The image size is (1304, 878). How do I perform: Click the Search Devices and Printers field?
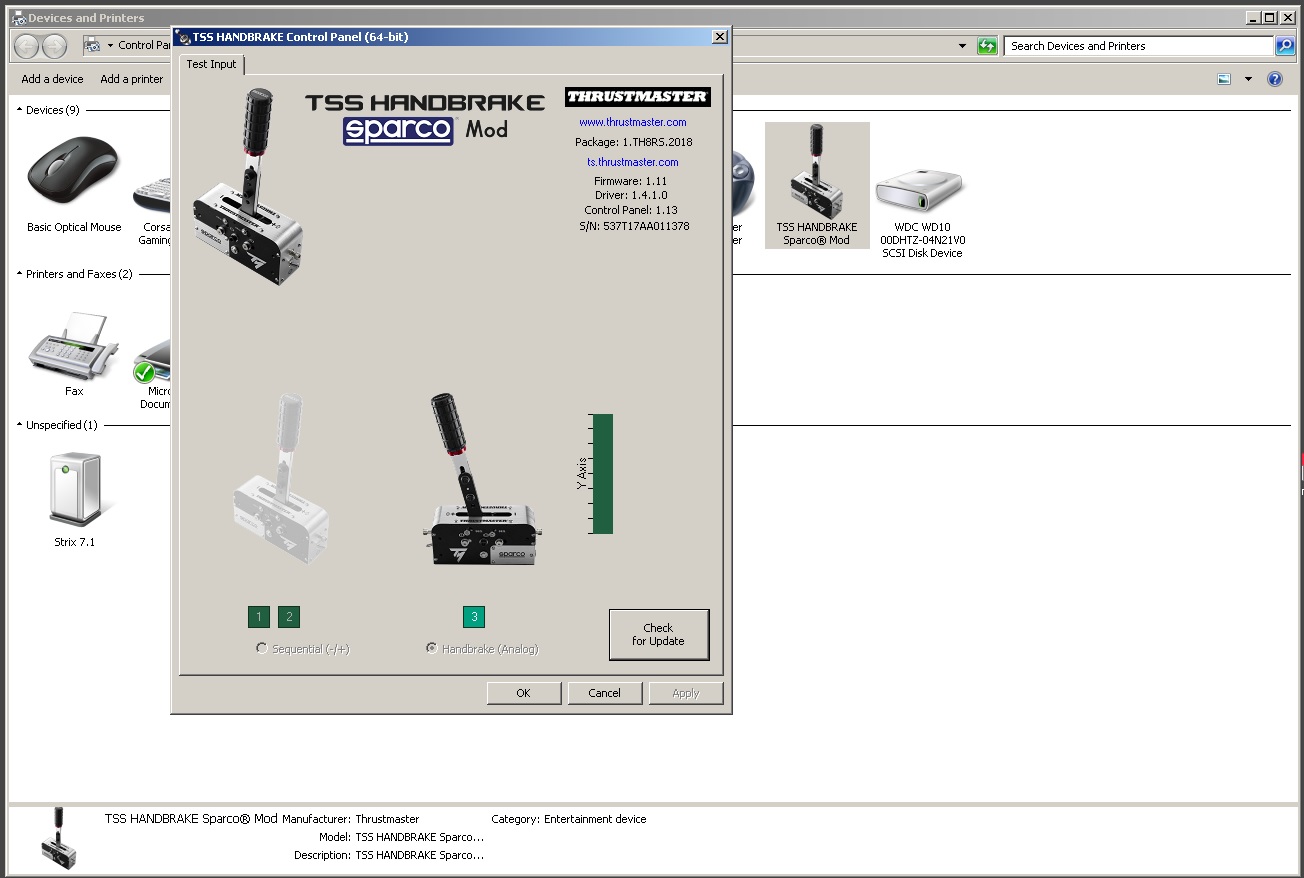tap(1139, 46)
